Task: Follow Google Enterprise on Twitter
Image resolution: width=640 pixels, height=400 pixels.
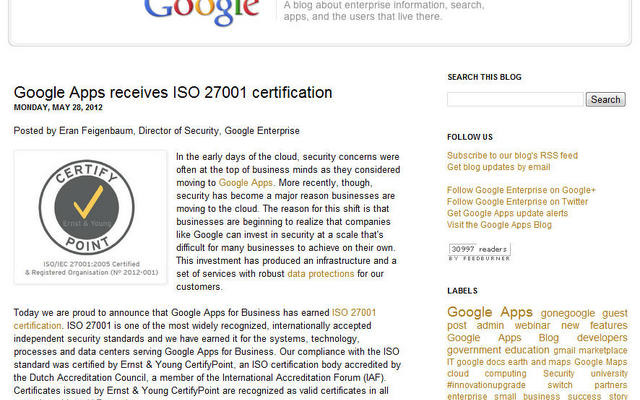Action: 517,202
